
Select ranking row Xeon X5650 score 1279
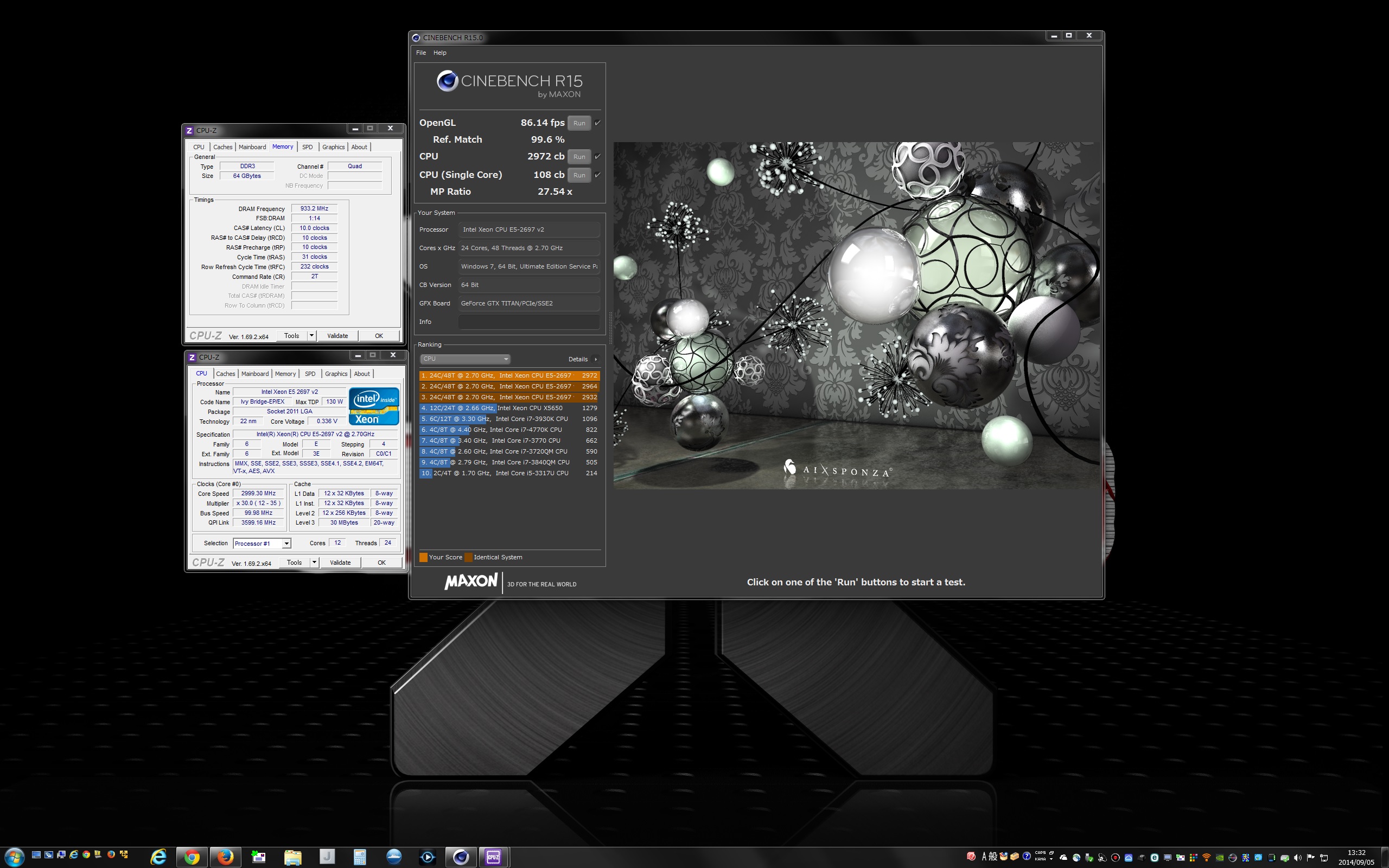[509, 408]
